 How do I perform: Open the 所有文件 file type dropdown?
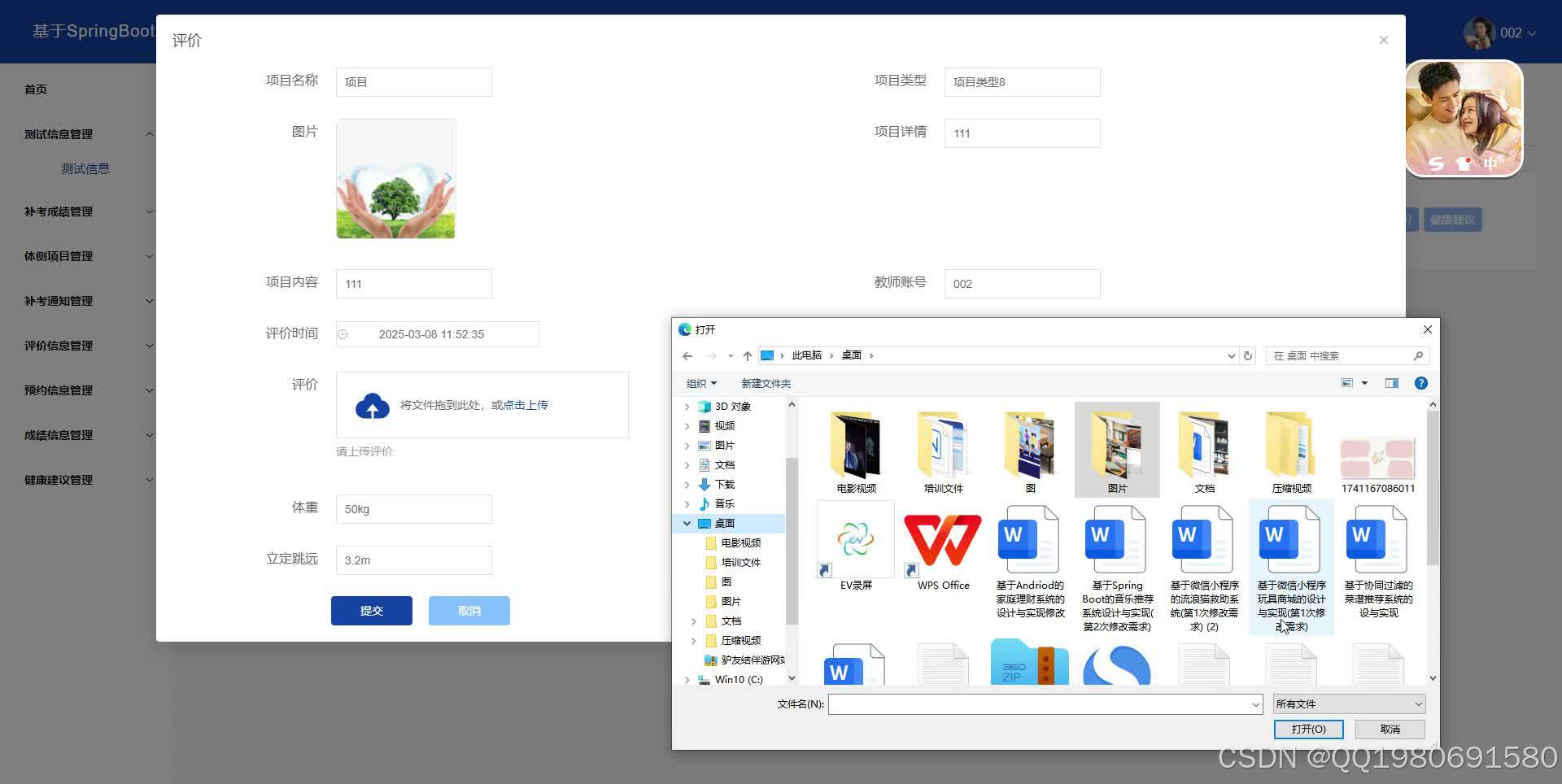1347,703
